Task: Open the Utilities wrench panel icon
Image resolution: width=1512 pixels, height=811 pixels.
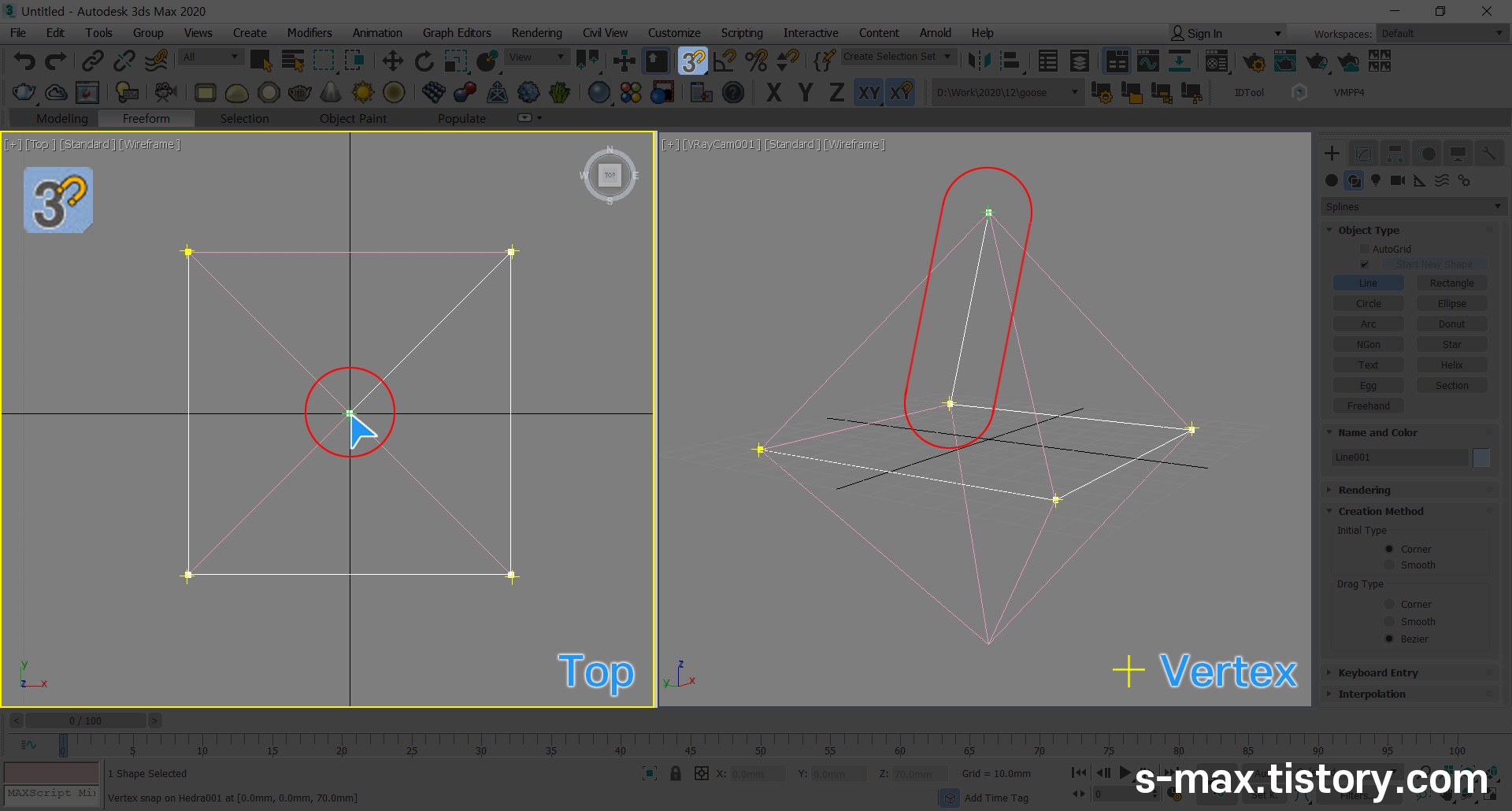Action: click(x=1489, y=154)
